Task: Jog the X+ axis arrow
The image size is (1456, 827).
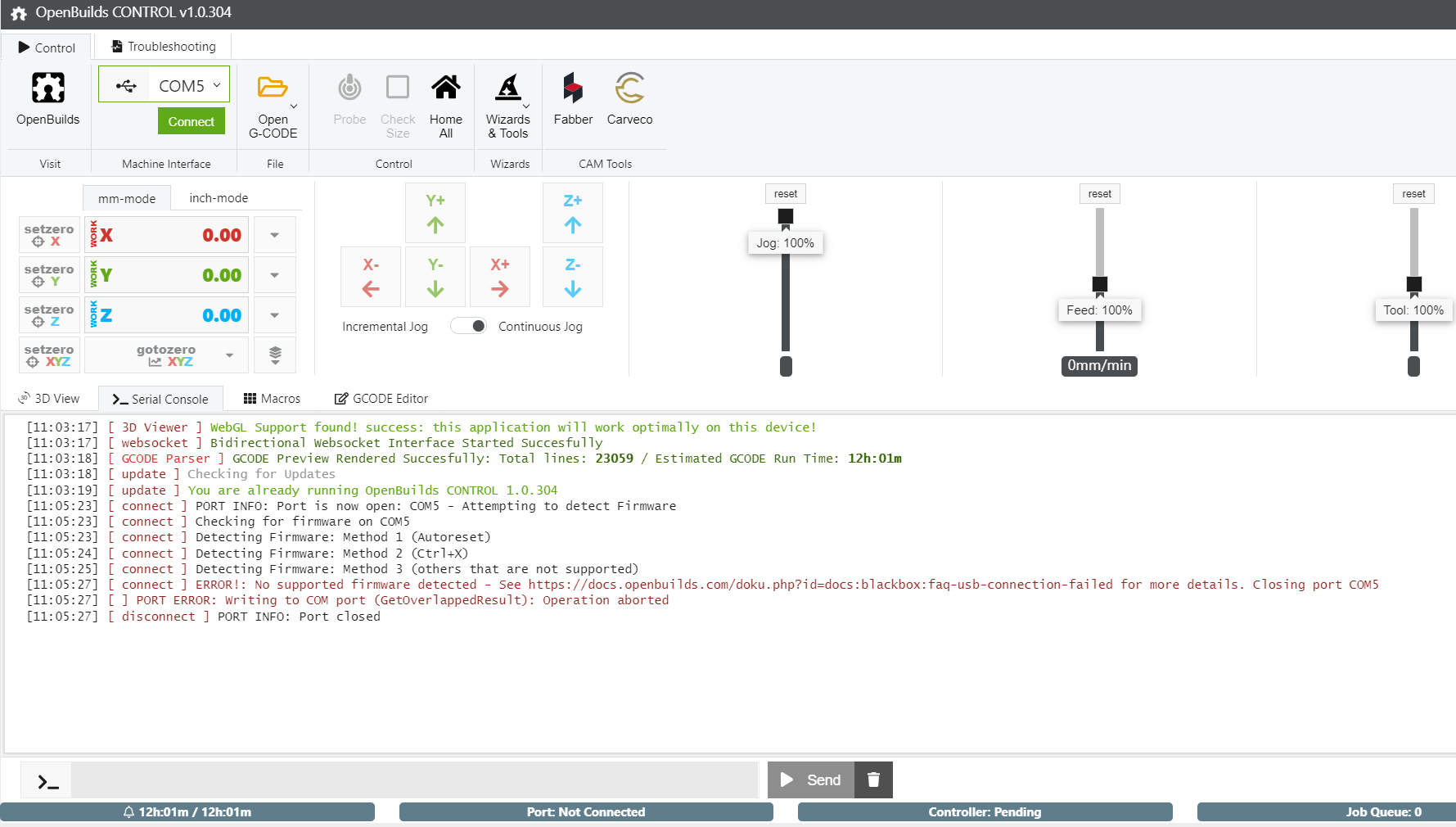Action: pos(500,277)
